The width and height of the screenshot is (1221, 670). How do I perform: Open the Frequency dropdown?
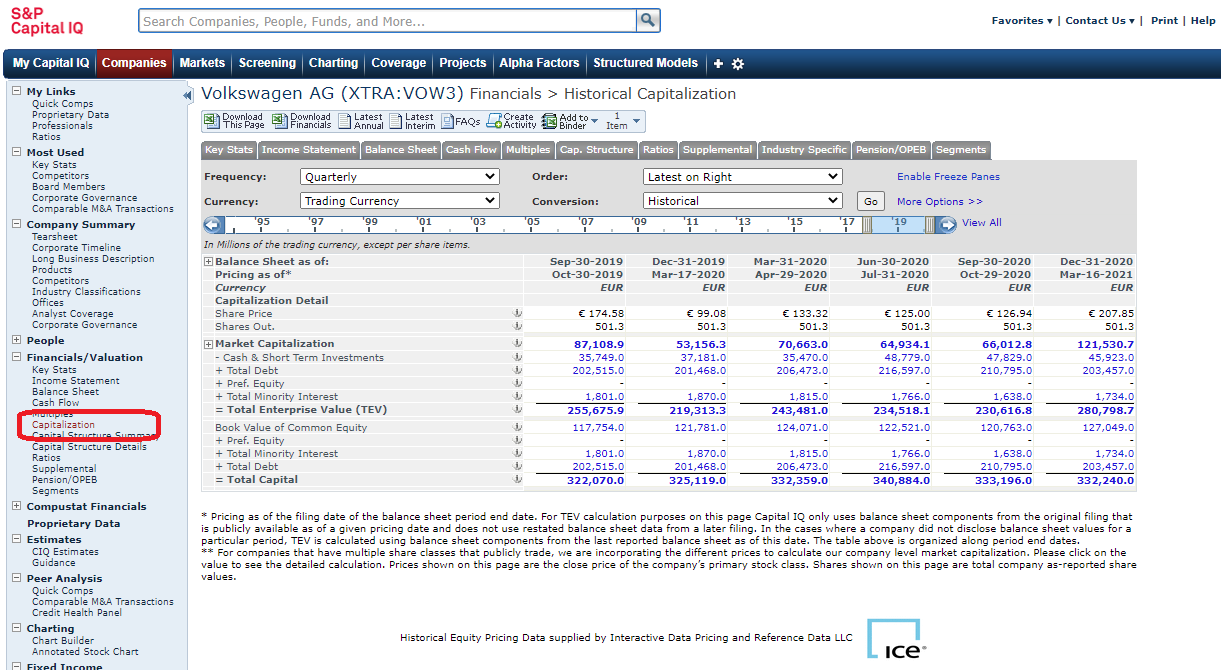tap(400, 177)
